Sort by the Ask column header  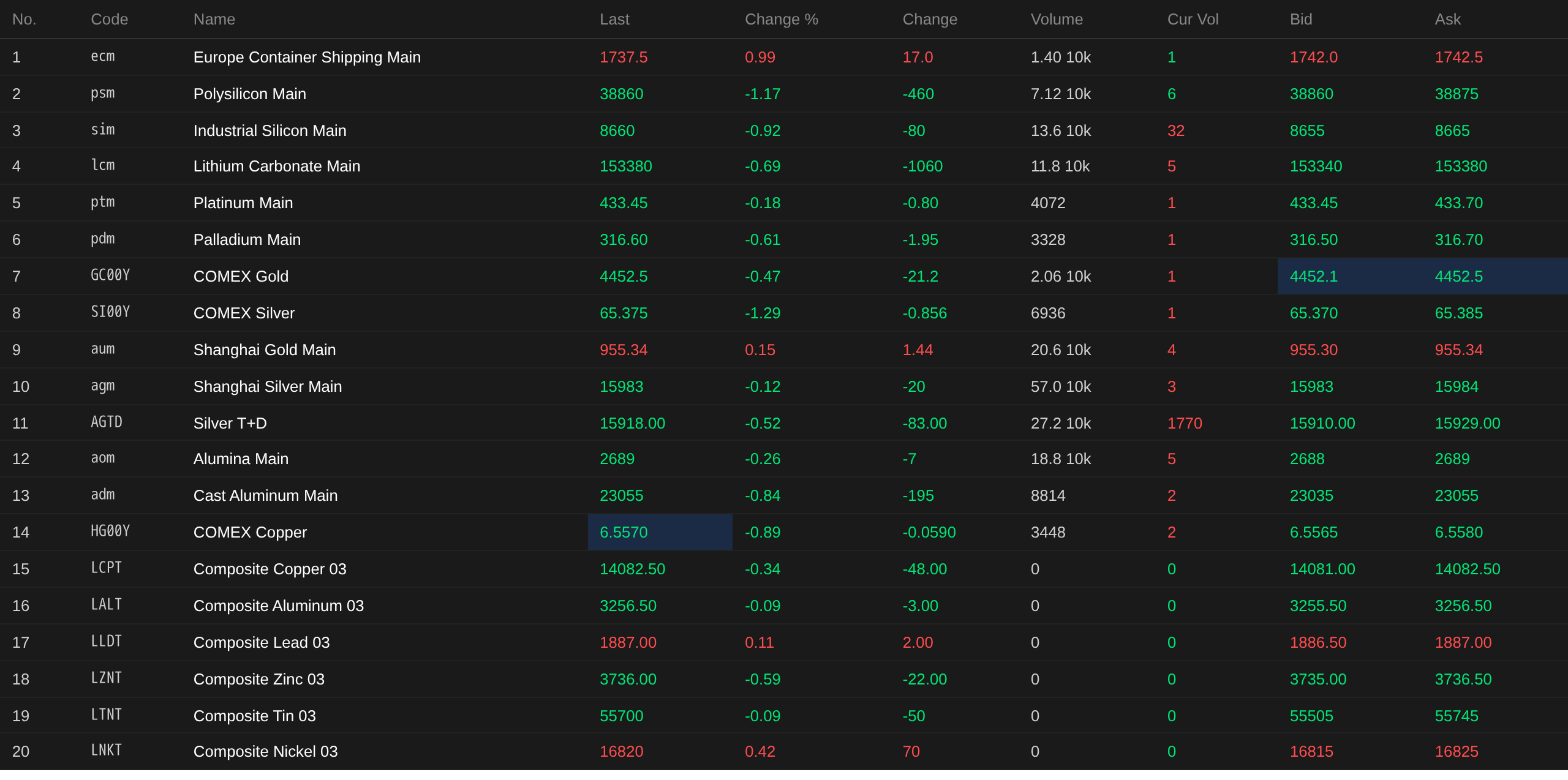(x=1447, y=20)
